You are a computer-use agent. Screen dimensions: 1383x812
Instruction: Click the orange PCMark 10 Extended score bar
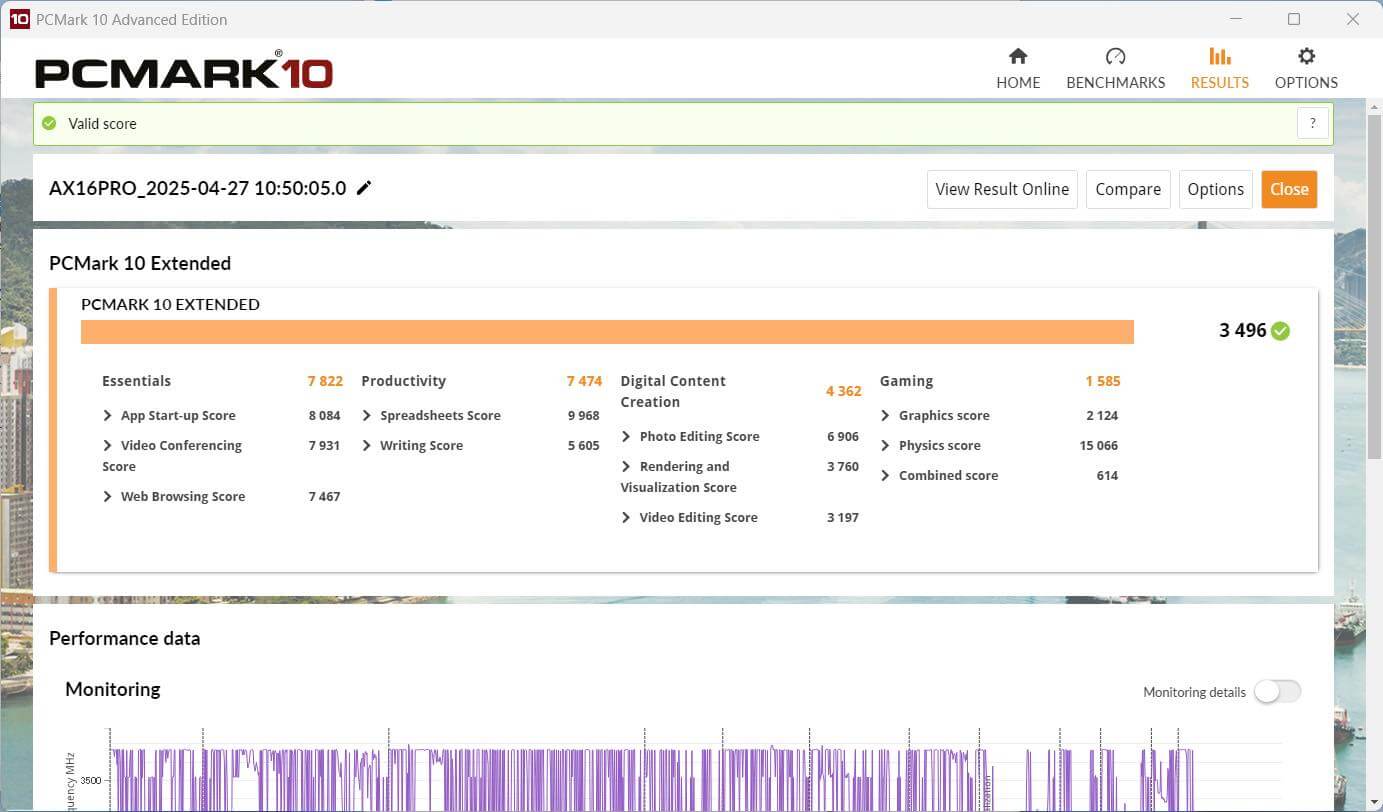[607, 332]
